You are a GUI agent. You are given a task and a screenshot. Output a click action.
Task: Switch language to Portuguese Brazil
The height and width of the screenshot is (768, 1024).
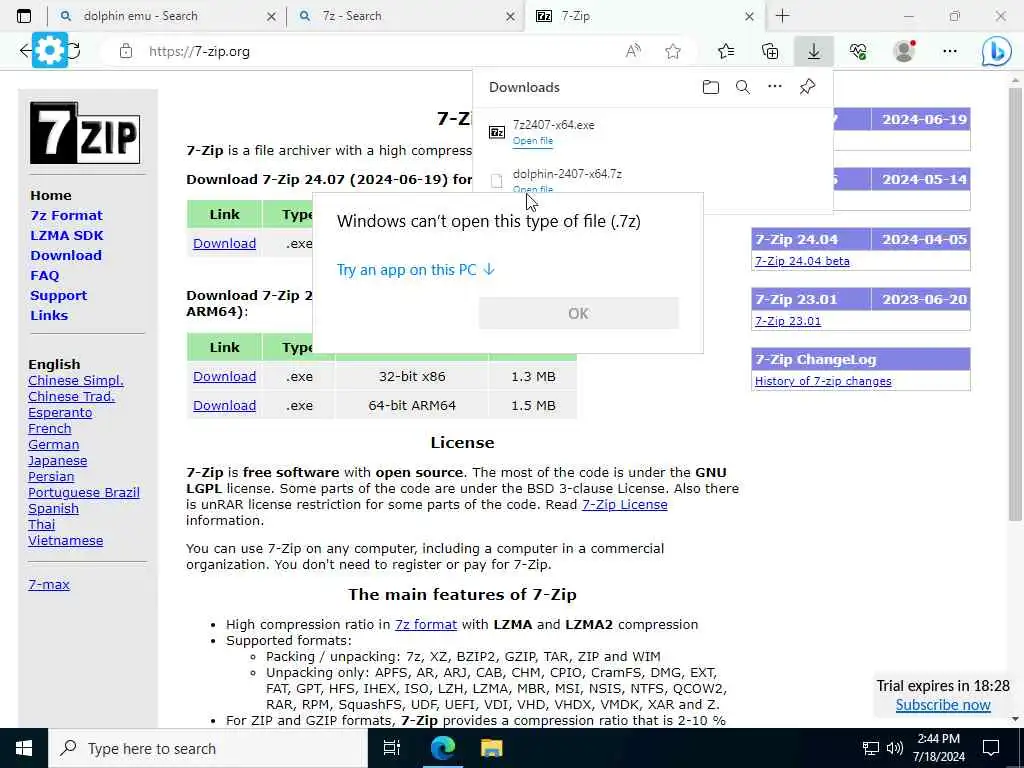point(84,492)
